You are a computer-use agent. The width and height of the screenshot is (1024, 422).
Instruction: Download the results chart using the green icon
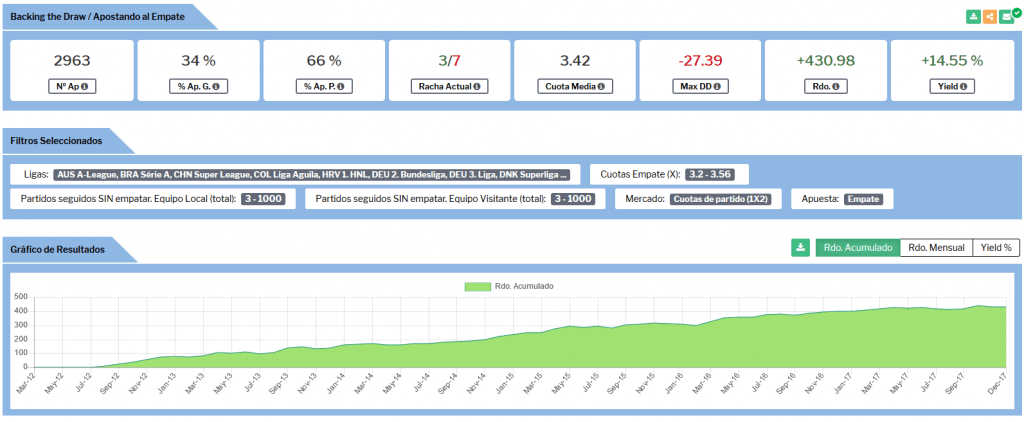(800, 248)
